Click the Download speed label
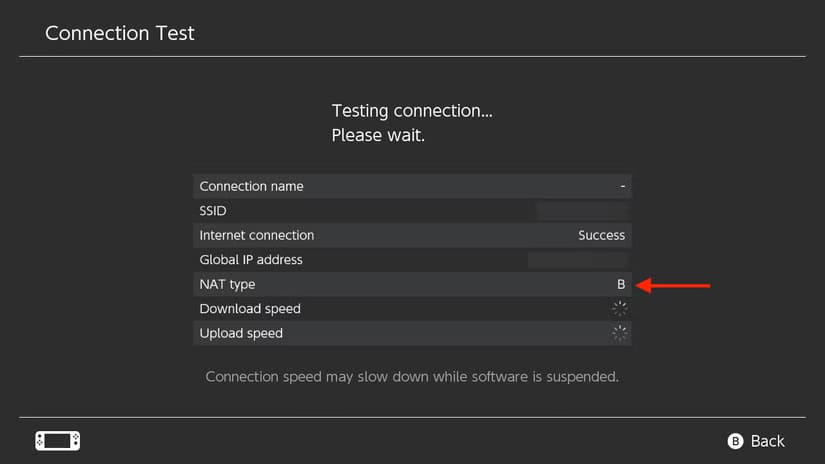 (x=250, y=309)
